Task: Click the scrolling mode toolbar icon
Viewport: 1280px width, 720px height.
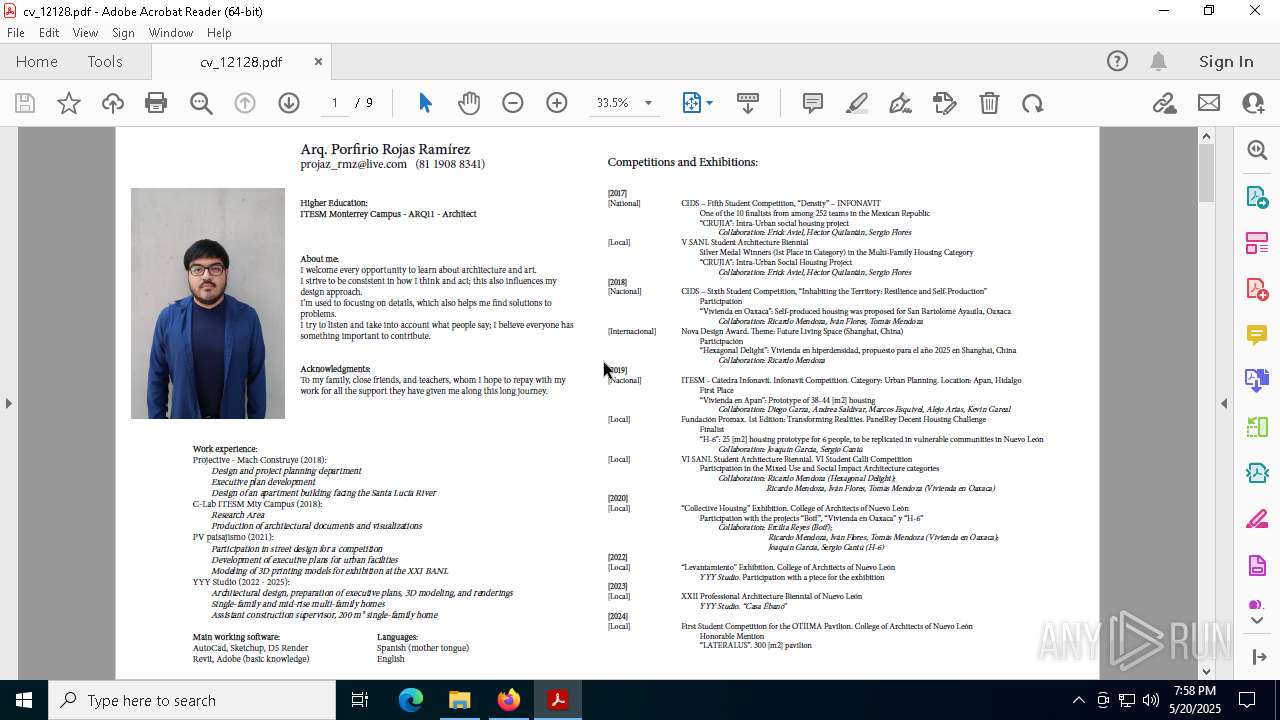Action: click(x=748, y=103)
